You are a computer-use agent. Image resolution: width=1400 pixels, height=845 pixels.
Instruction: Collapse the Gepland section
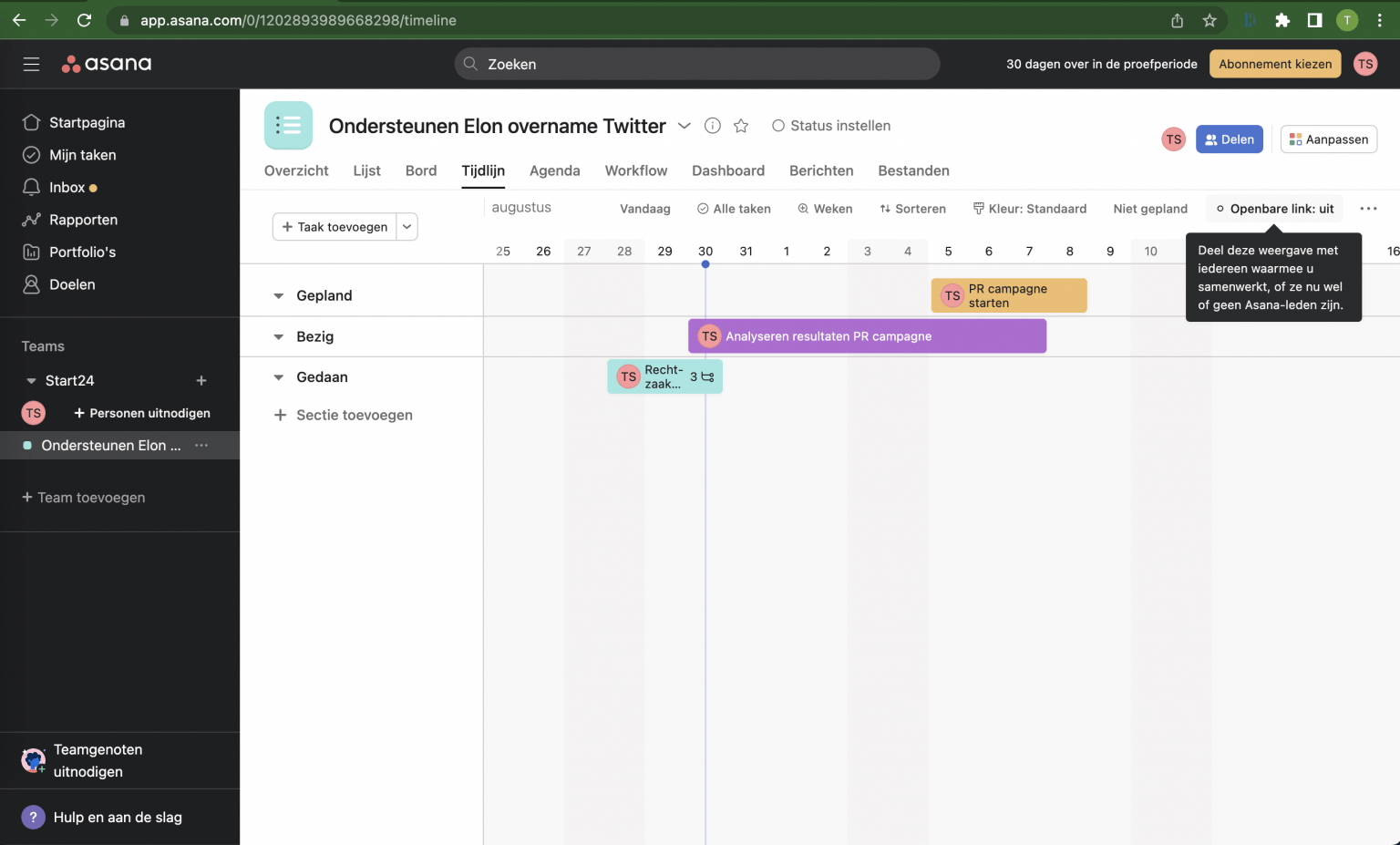278,295
